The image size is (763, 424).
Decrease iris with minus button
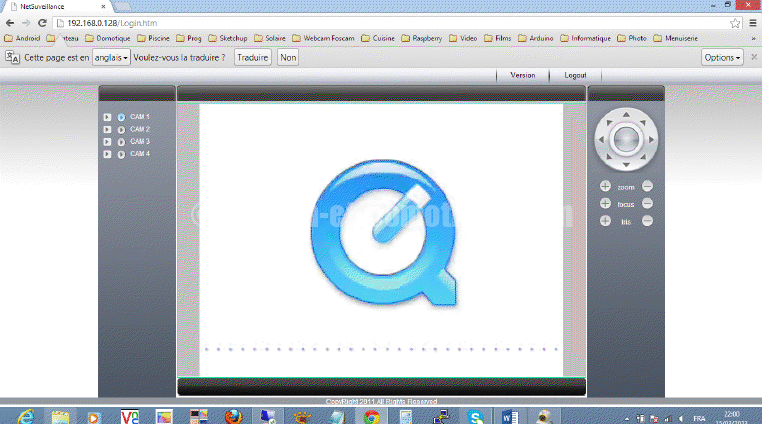[647, 221]
